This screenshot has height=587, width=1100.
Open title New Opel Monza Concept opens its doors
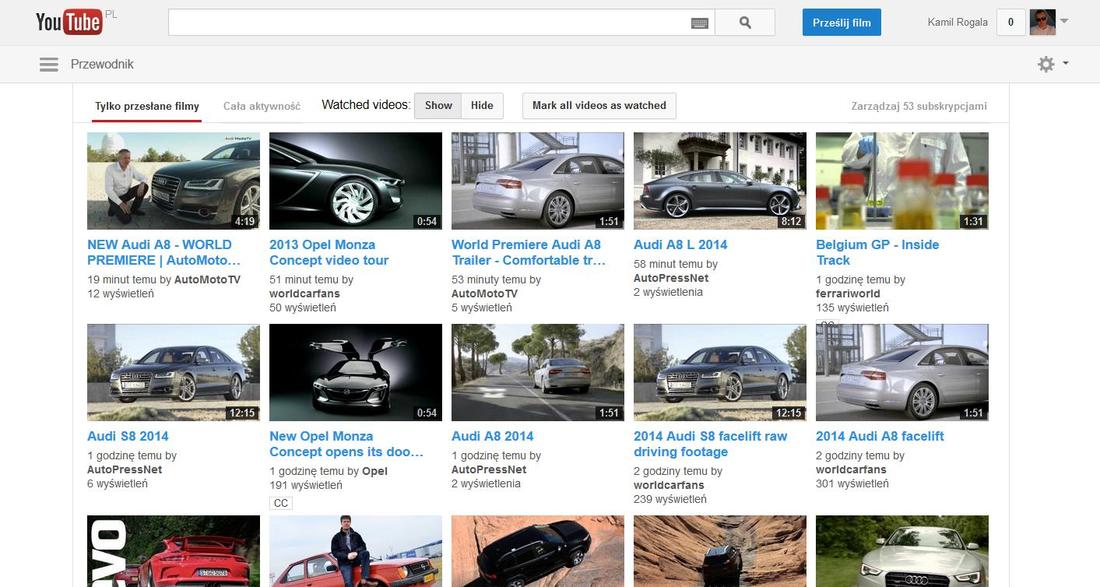[347, 444]
